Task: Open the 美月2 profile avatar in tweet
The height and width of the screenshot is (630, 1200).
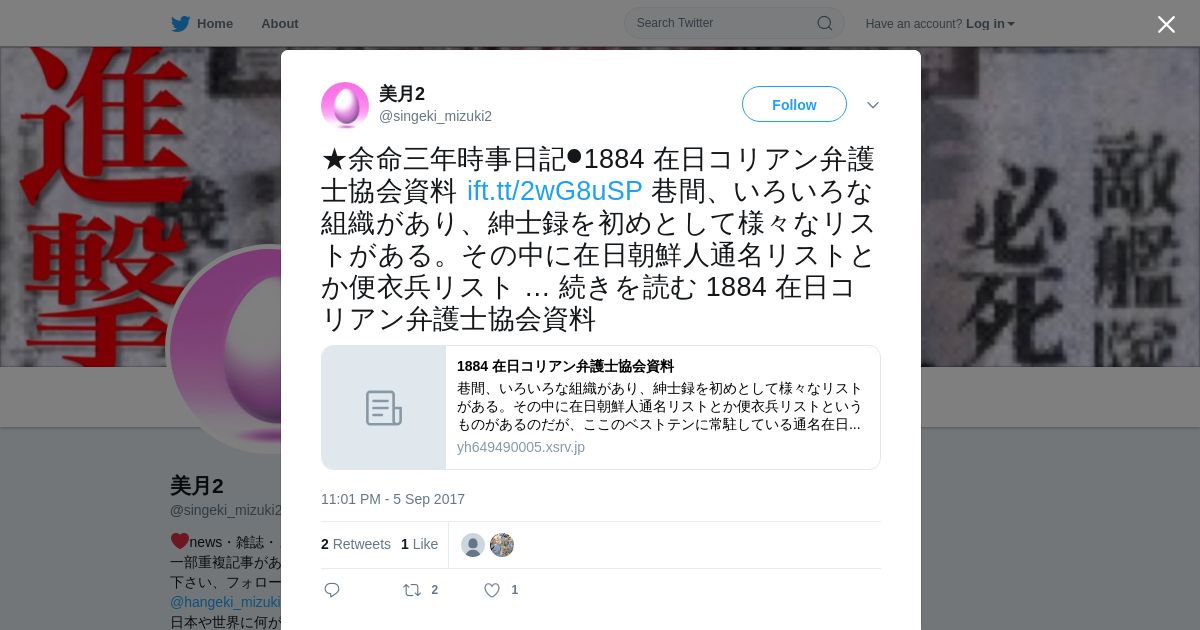Action: click(345, 105)
